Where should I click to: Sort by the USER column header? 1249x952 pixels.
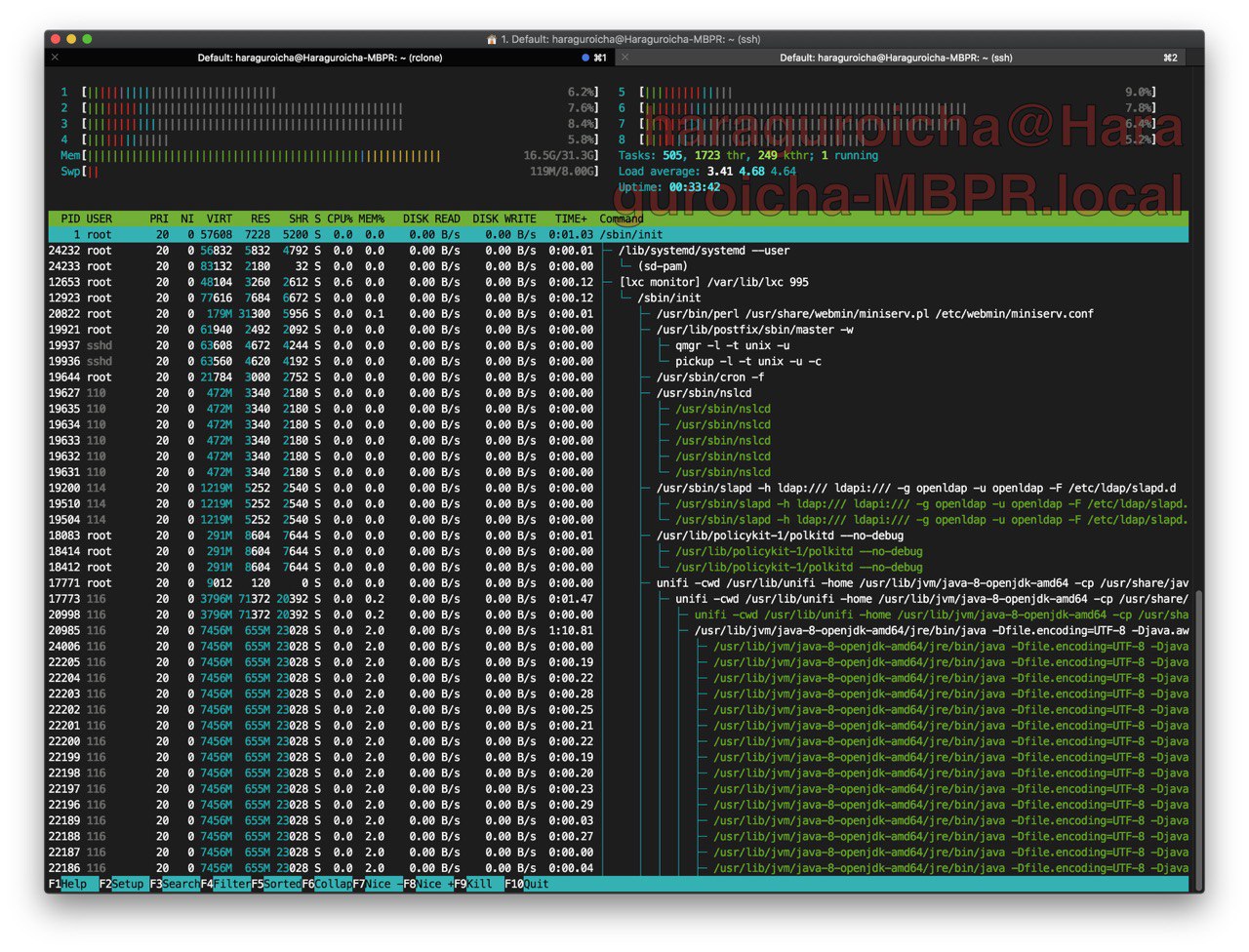tap(100, 218)
